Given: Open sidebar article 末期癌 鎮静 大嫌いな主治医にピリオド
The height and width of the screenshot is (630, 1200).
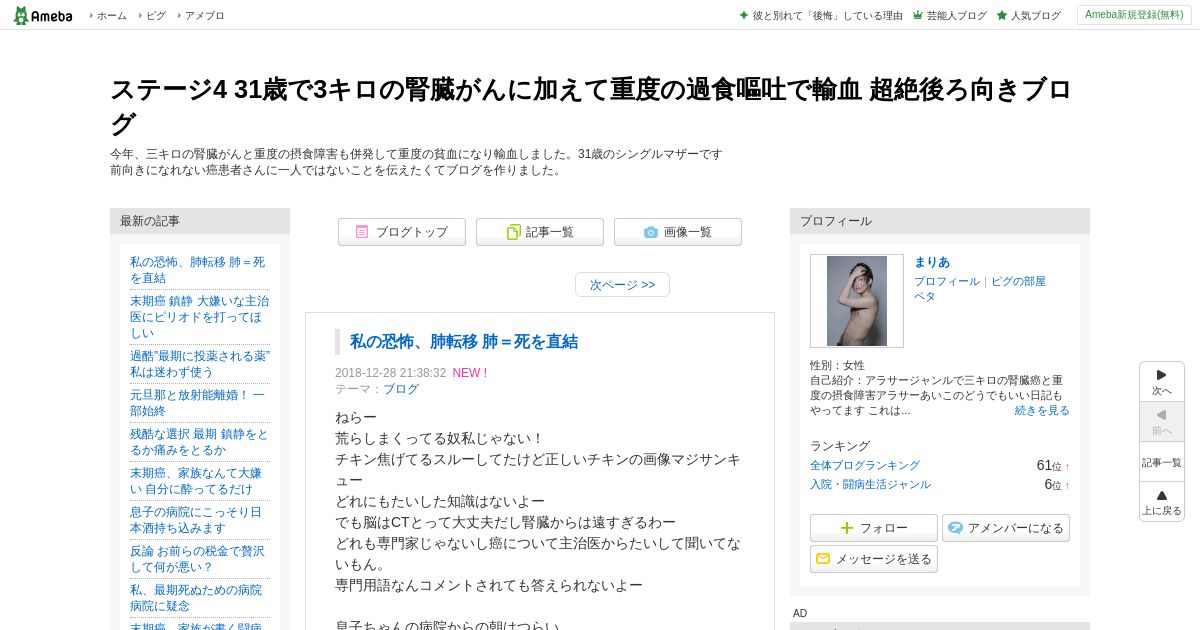Looking at the screenshot, I should 199,317.
